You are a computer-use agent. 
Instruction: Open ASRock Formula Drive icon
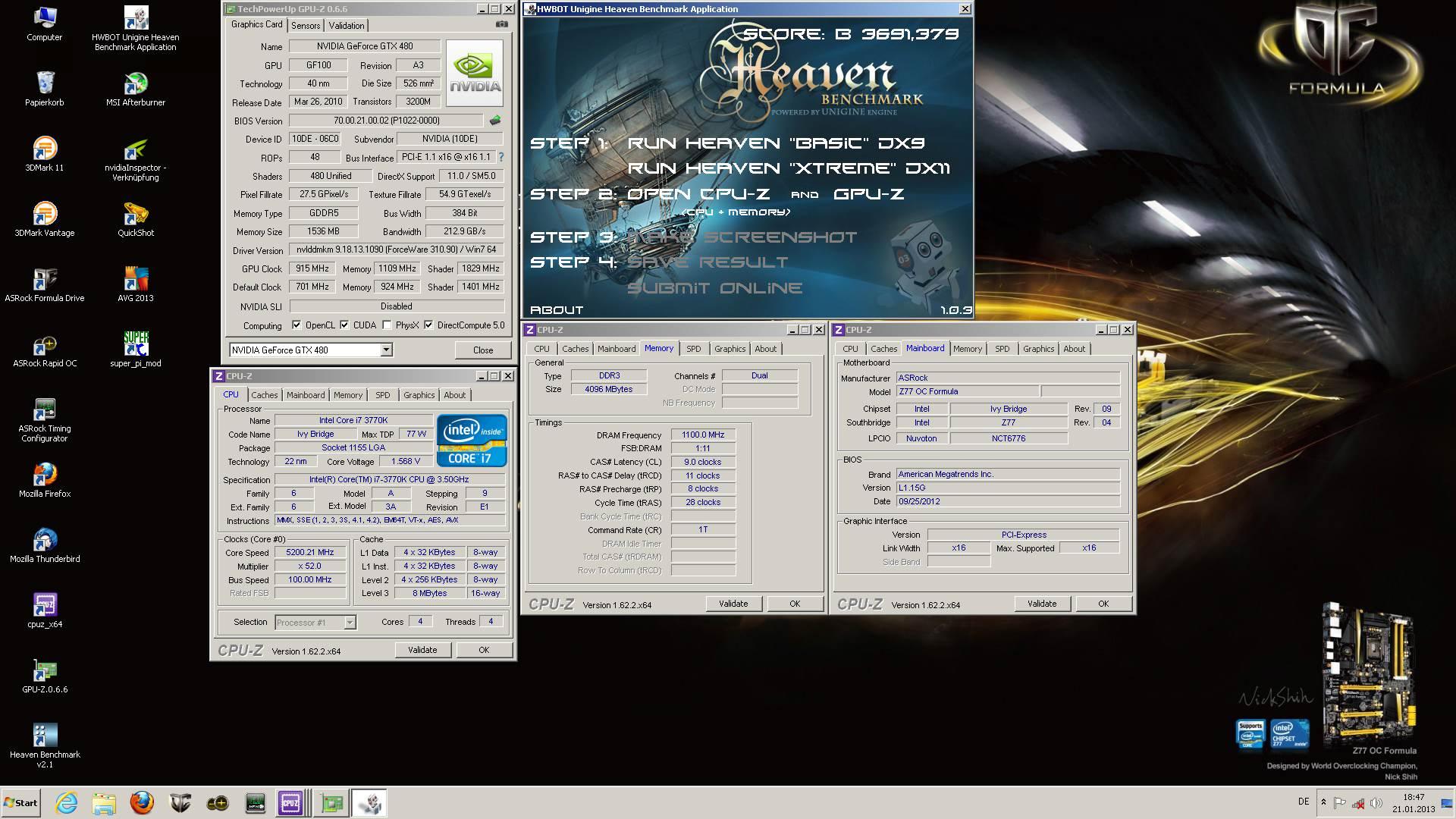click(44, 284)
